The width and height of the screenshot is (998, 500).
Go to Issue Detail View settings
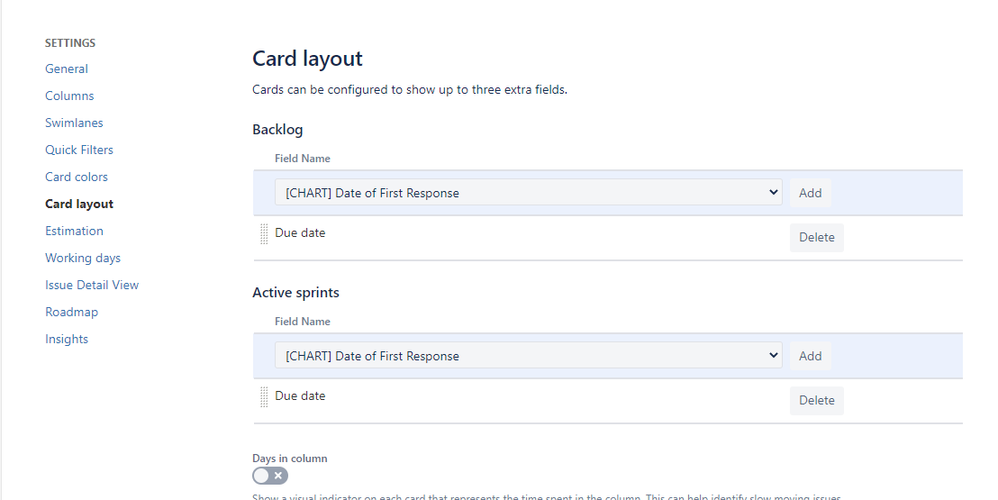(92, 285)
